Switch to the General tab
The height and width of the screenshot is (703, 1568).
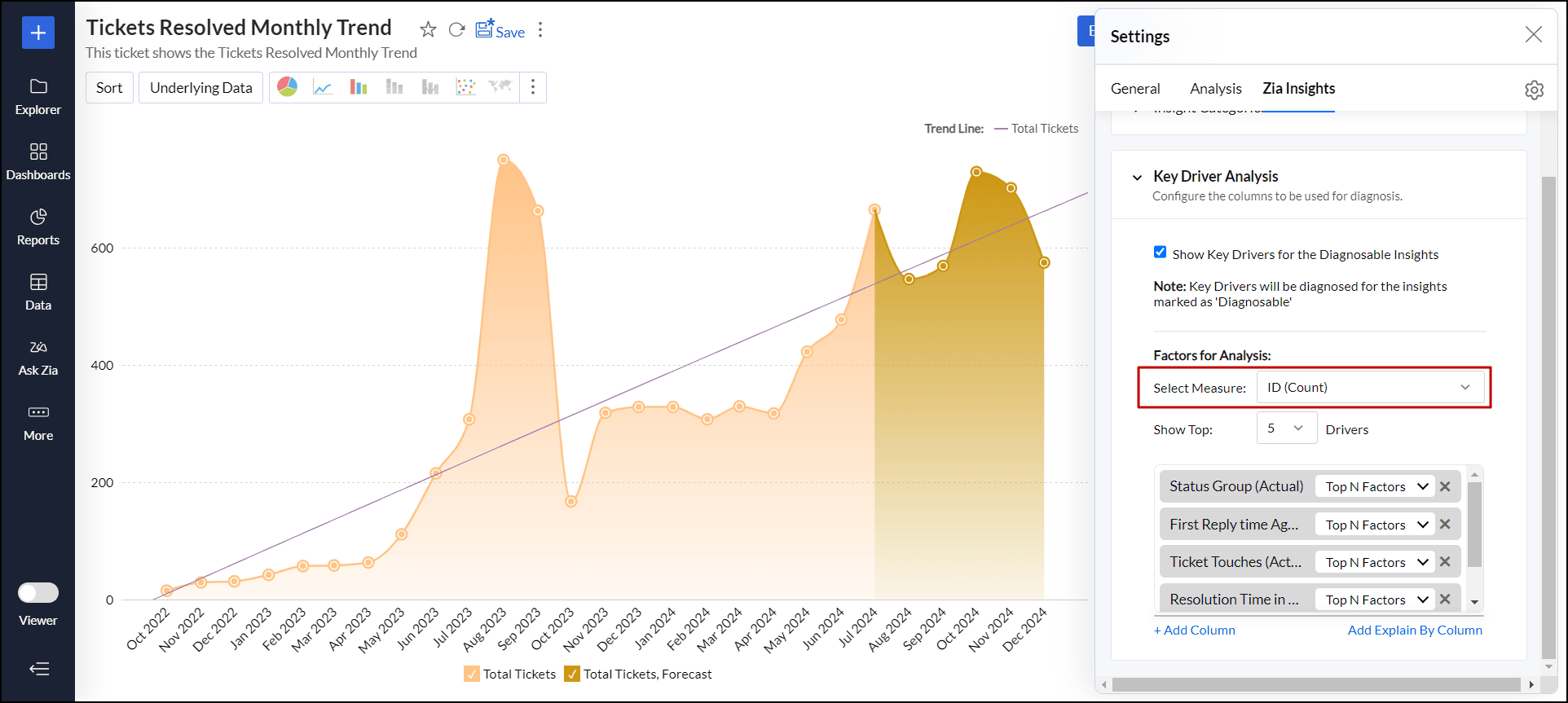click(1134, 89)
